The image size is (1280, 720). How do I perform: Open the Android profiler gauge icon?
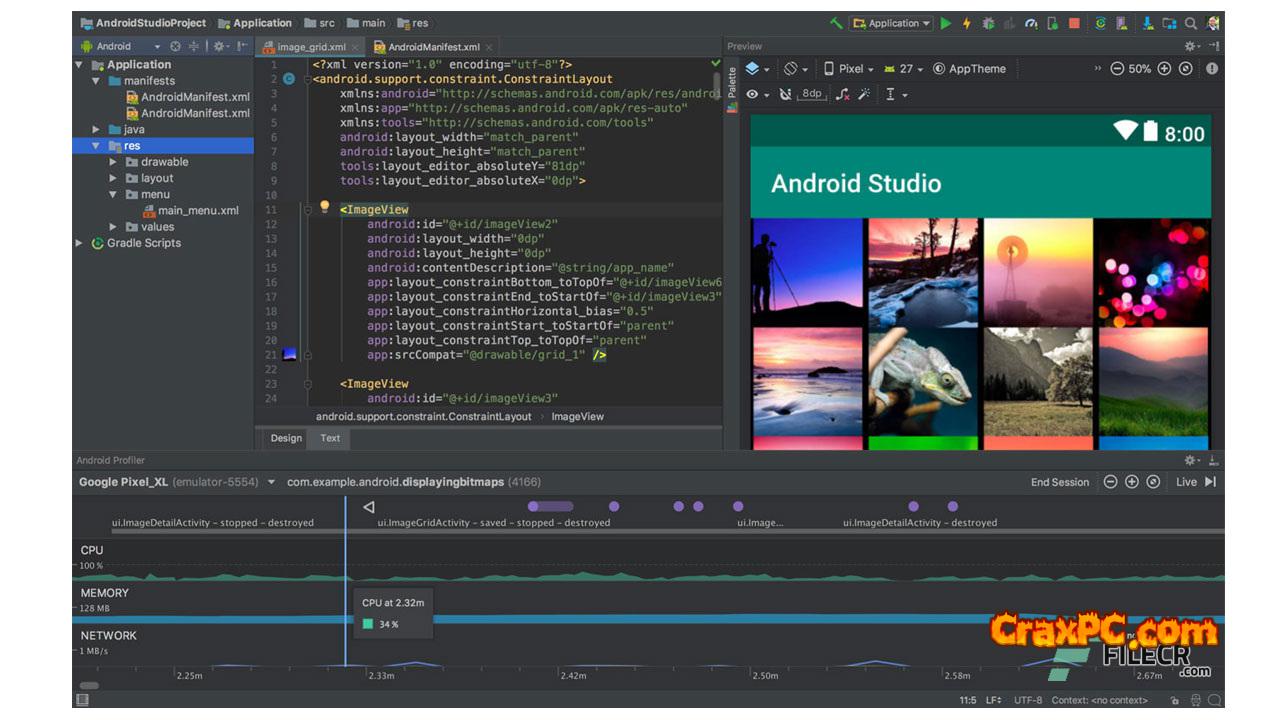[1031, 23]
